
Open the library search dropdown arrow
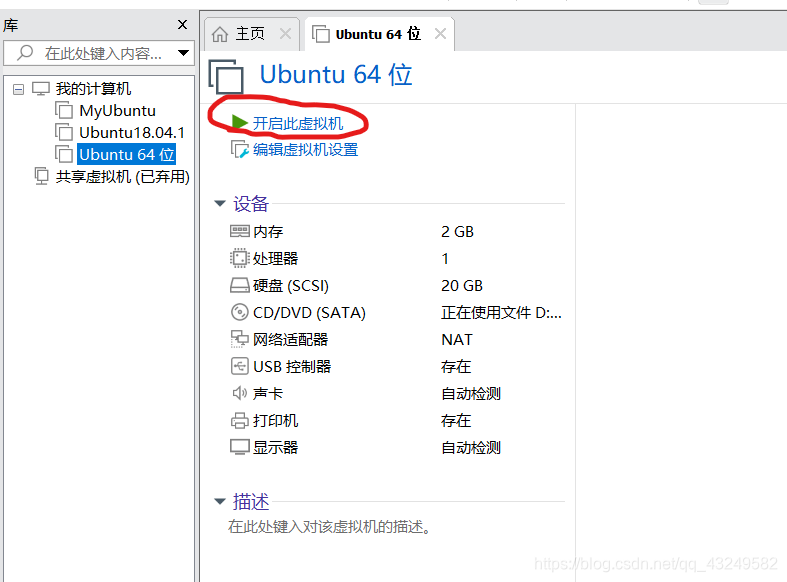pos(183,53)
